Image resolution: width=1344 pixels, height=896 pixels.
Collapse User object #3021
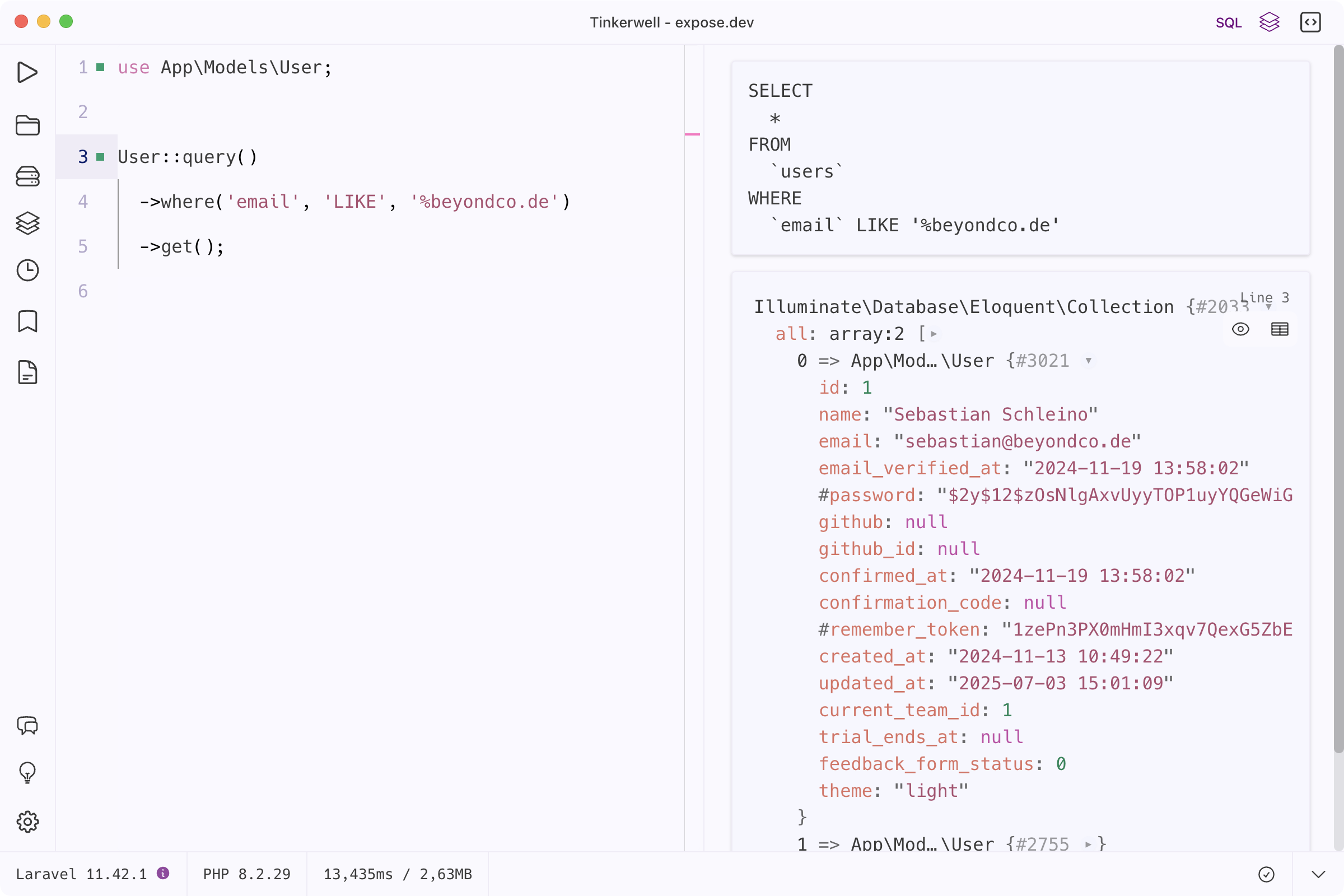click(1089, 361)
